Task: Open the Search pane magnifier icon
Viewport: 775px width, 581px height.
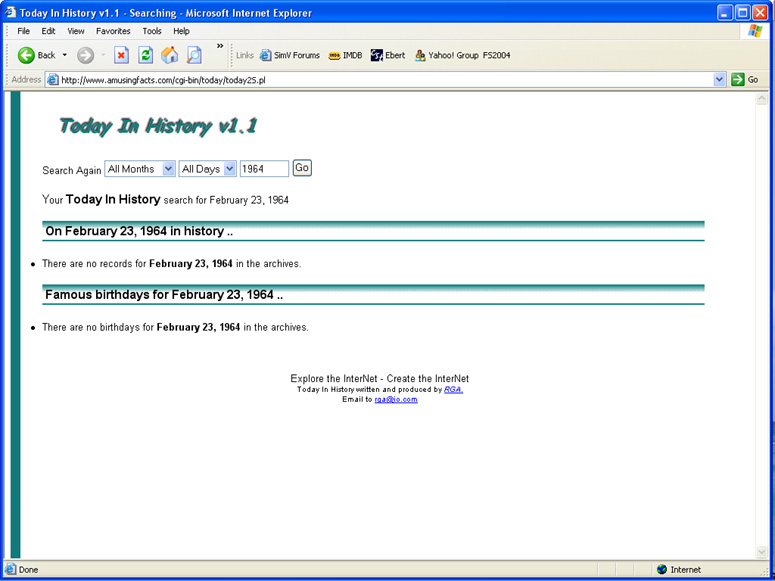Action: (194, 55)
